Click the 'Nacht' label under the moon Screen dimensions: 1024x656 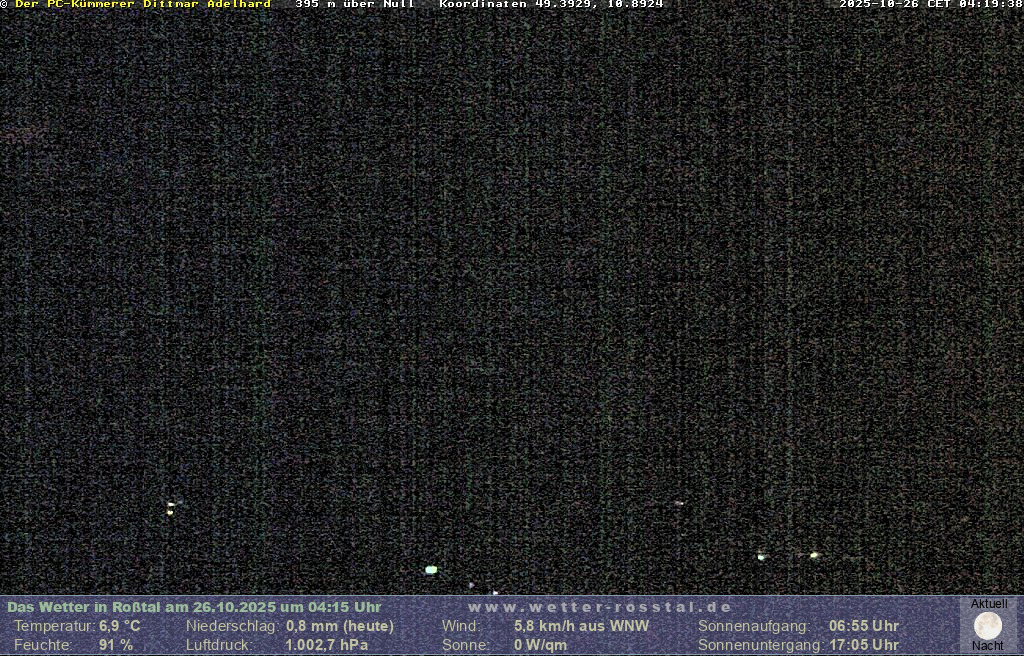coord(988,646)
